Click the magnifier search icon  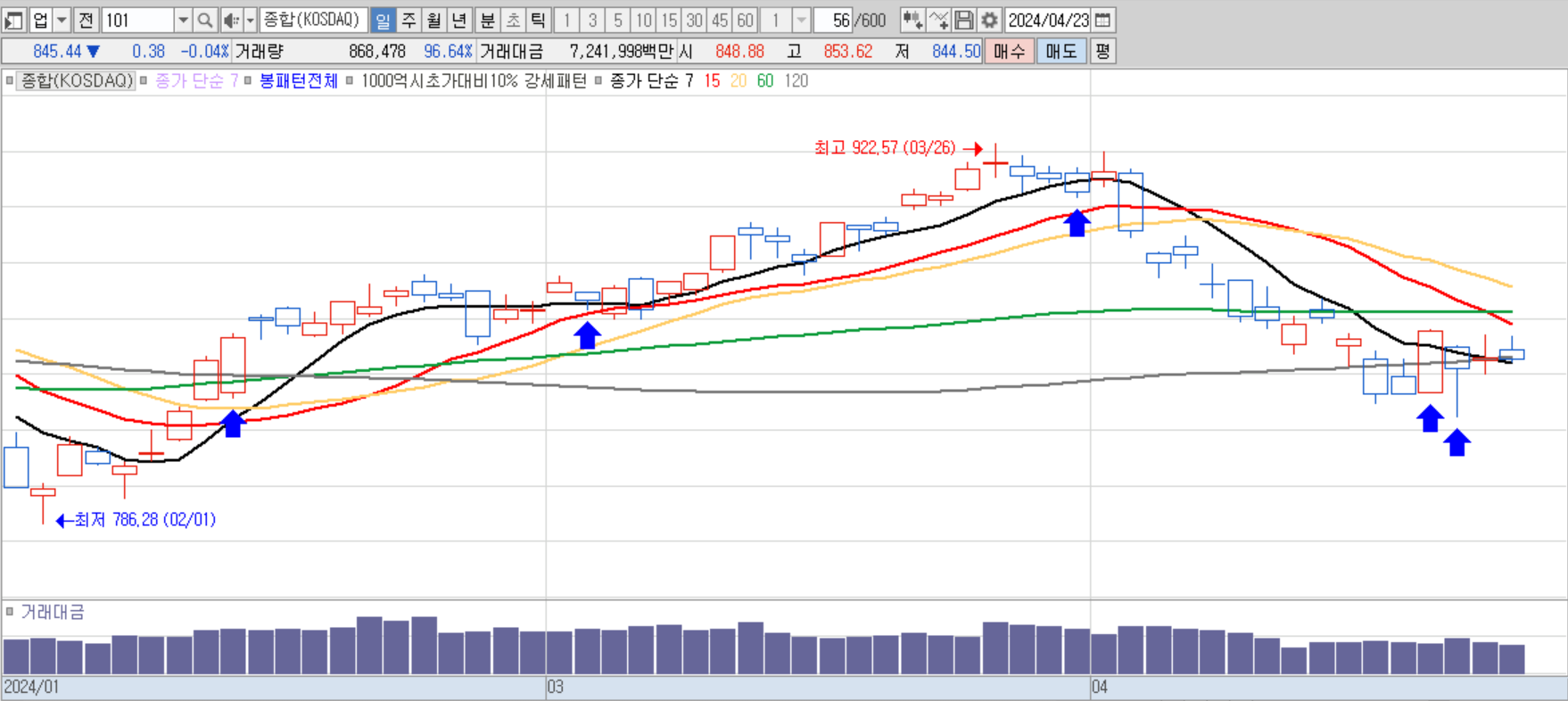(x=205, y=20)
